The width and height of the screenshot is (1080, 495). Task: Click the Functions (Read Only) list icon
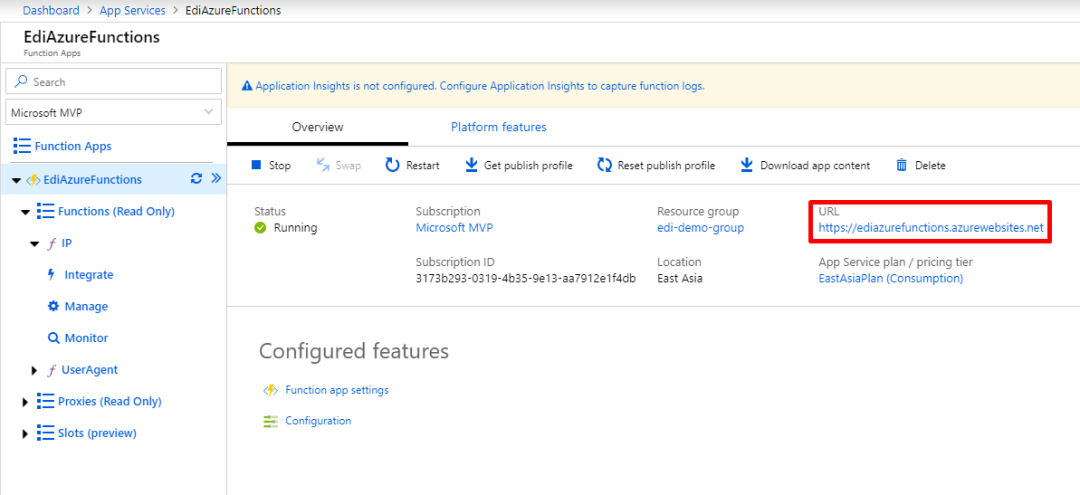(x=45, y=211)
